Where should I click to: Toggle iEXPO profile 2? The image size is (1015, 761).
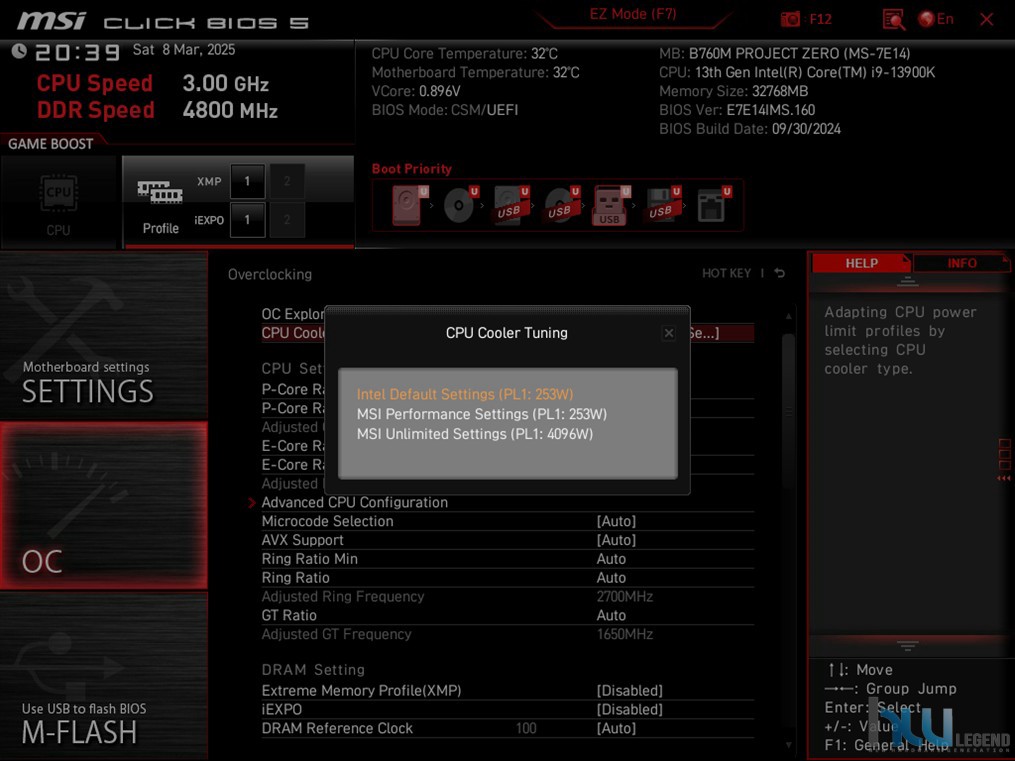coord(287,219)
